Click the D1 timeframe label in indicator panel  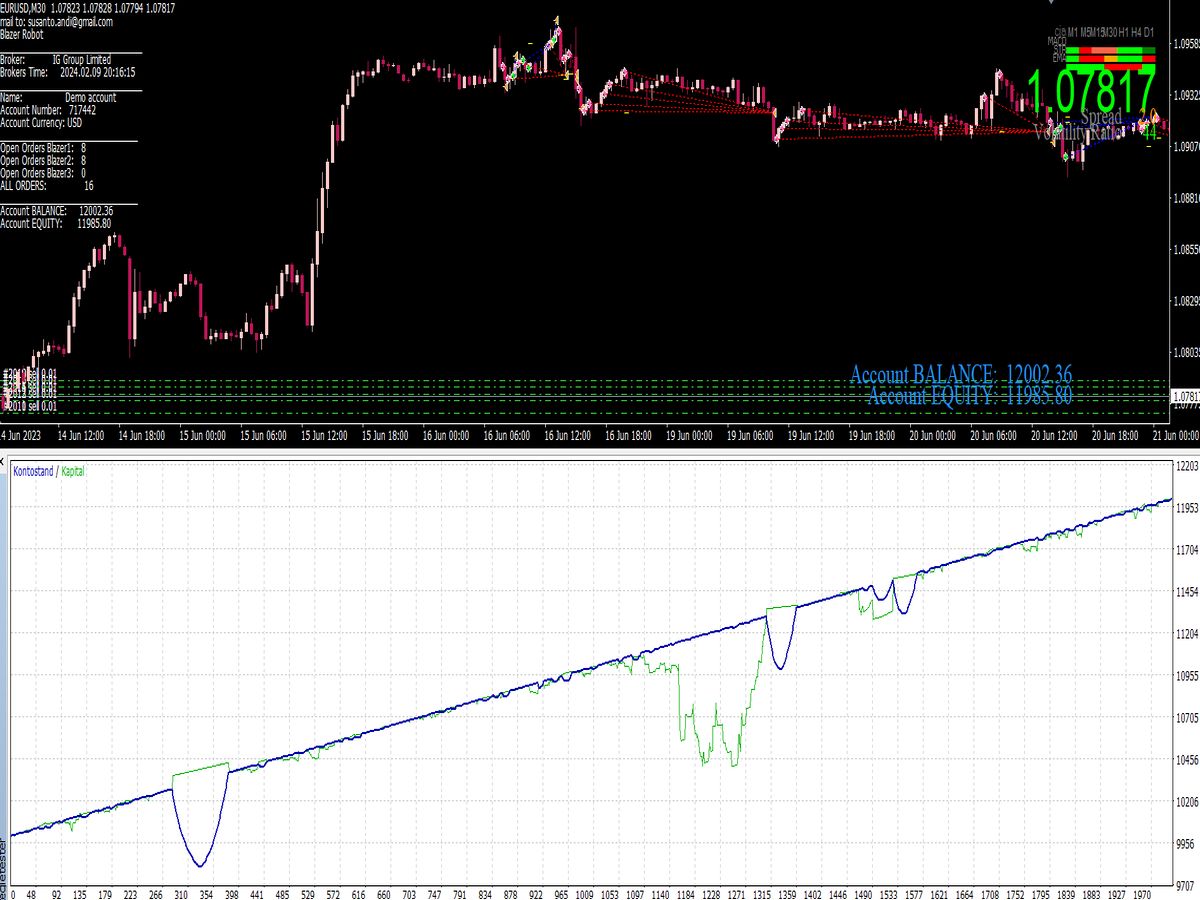point(1148,32)
